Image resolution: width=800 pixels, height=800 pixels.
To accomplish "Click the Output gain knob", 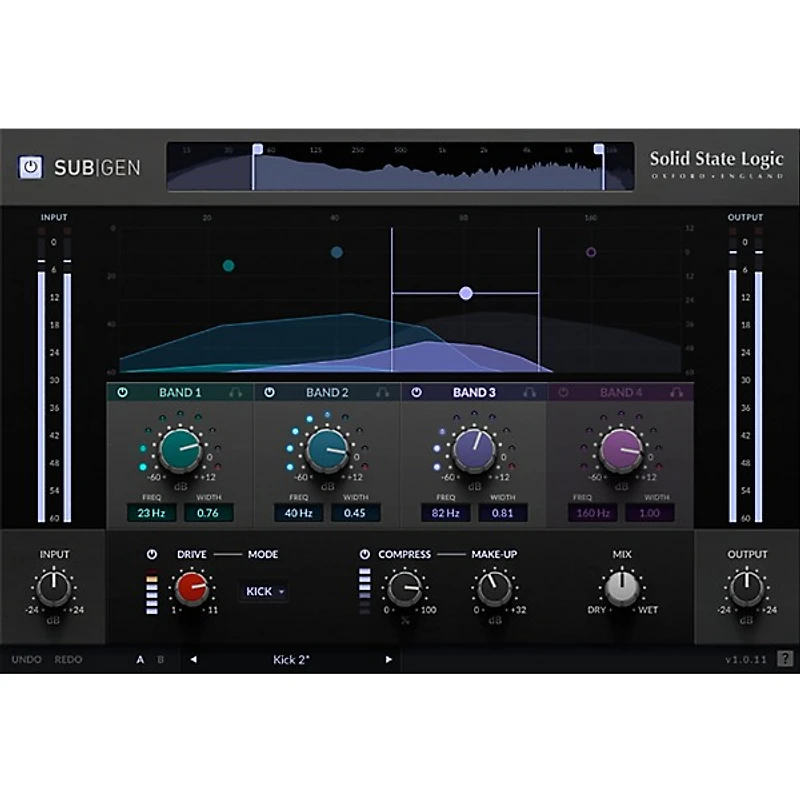I will (746, 588).
